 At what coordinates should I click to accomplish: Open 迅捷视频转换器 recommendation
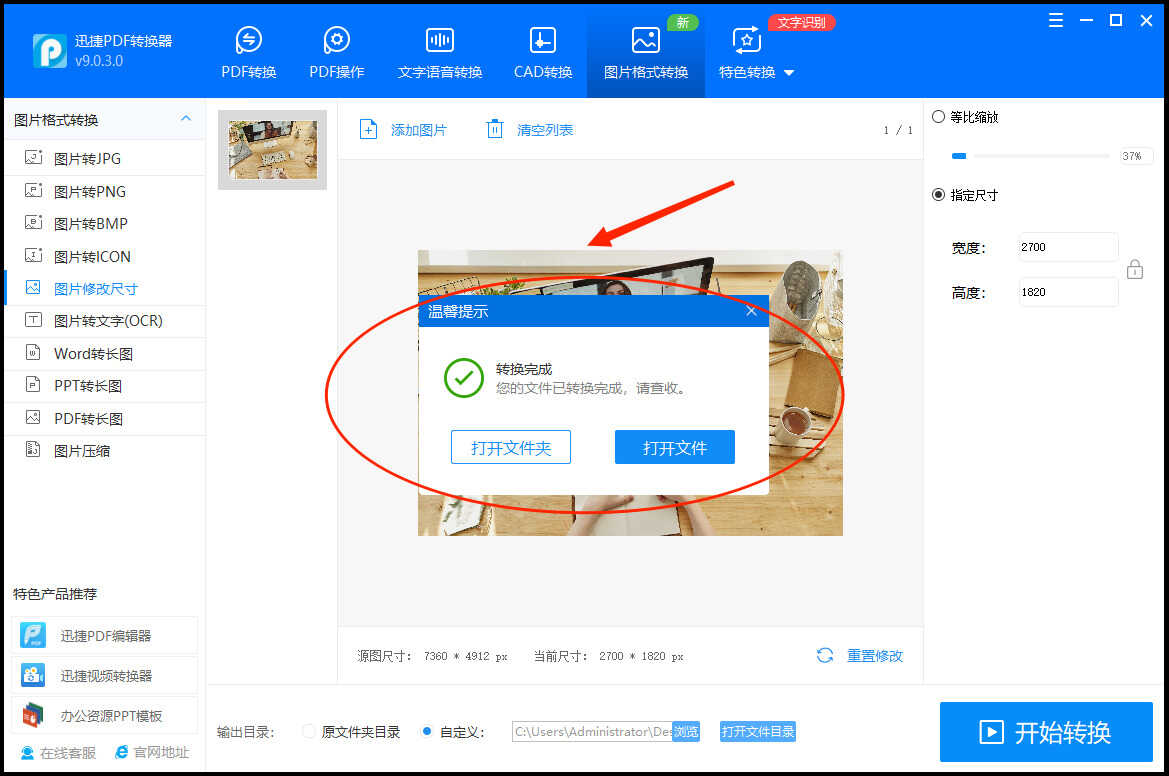(x=104, y=675)
